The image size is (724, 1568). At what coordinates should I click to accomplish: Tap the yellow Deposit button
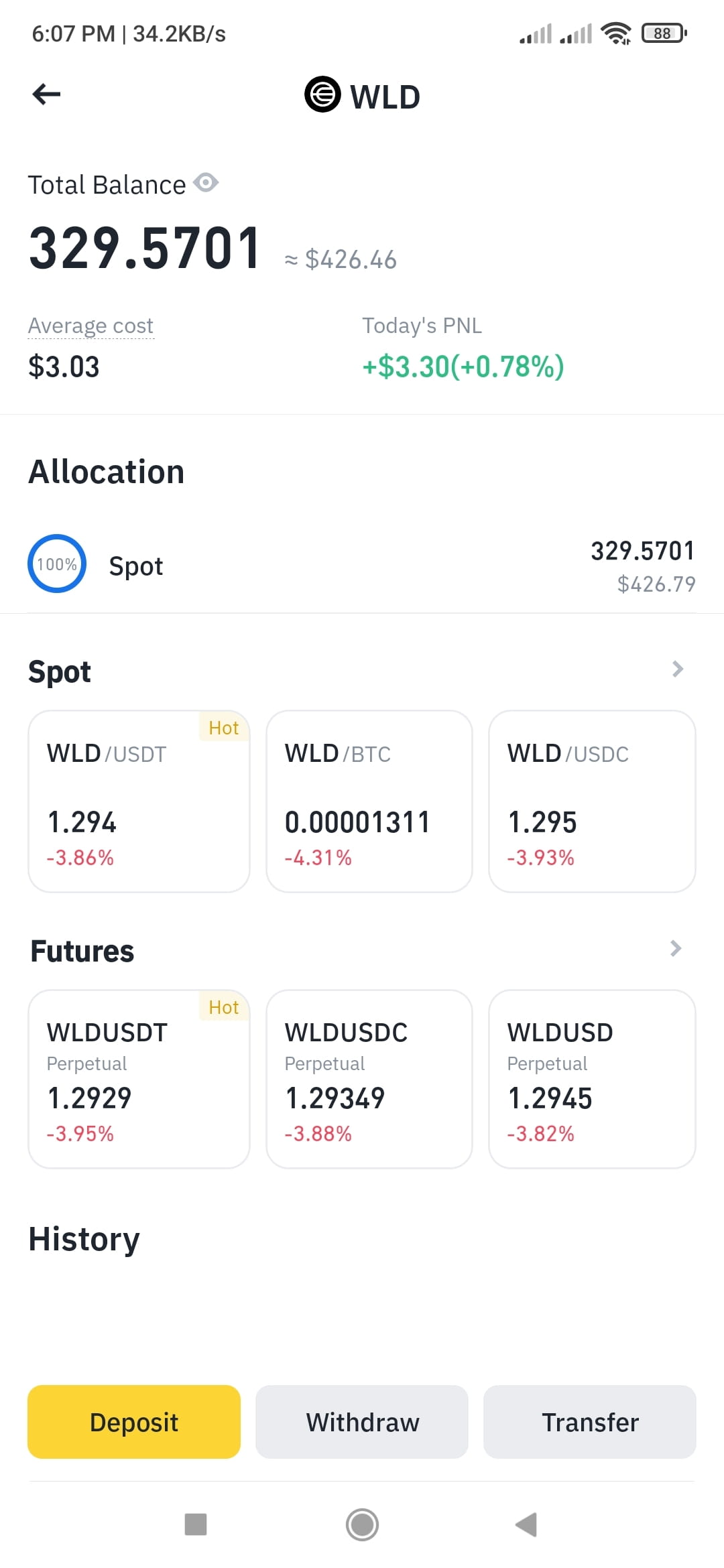coord(134,1422)
